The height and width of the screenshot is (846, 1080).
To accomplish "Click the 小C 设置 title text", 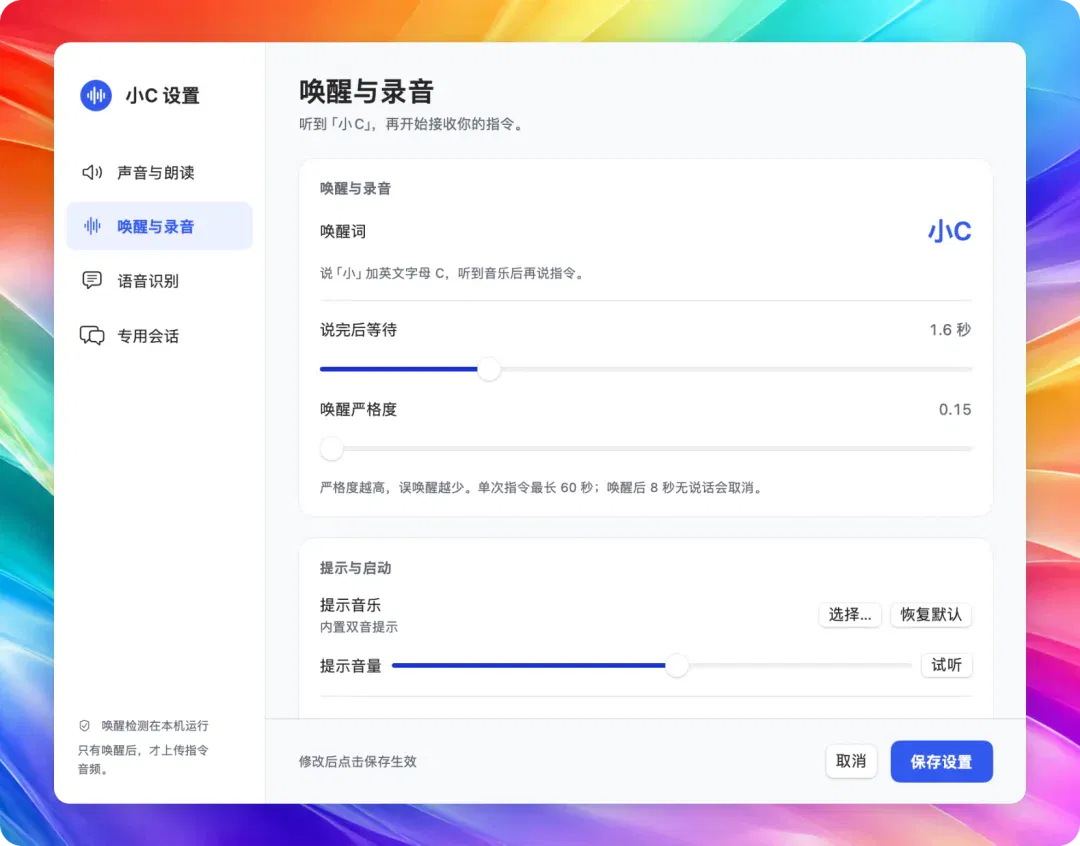I will tap(163, 95).
